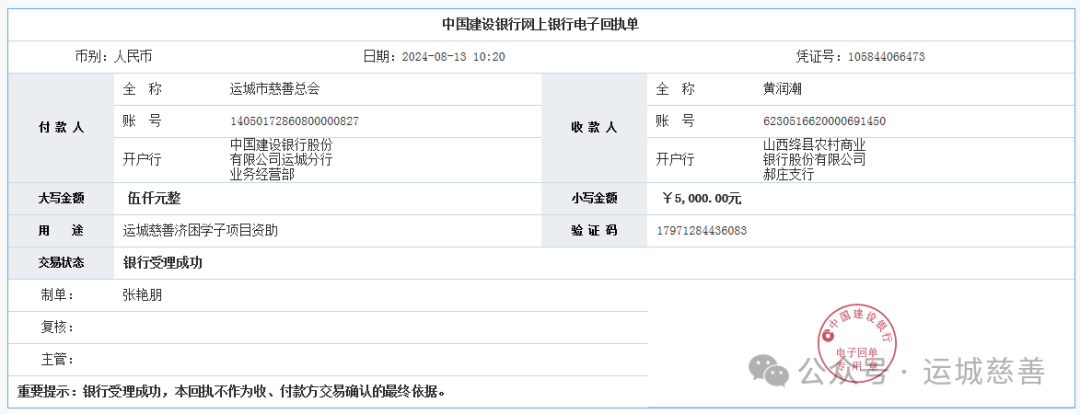The width and height of the screenshot is (1080, 414).
Task: Click the 收款人 header cell
Action: 594,127
